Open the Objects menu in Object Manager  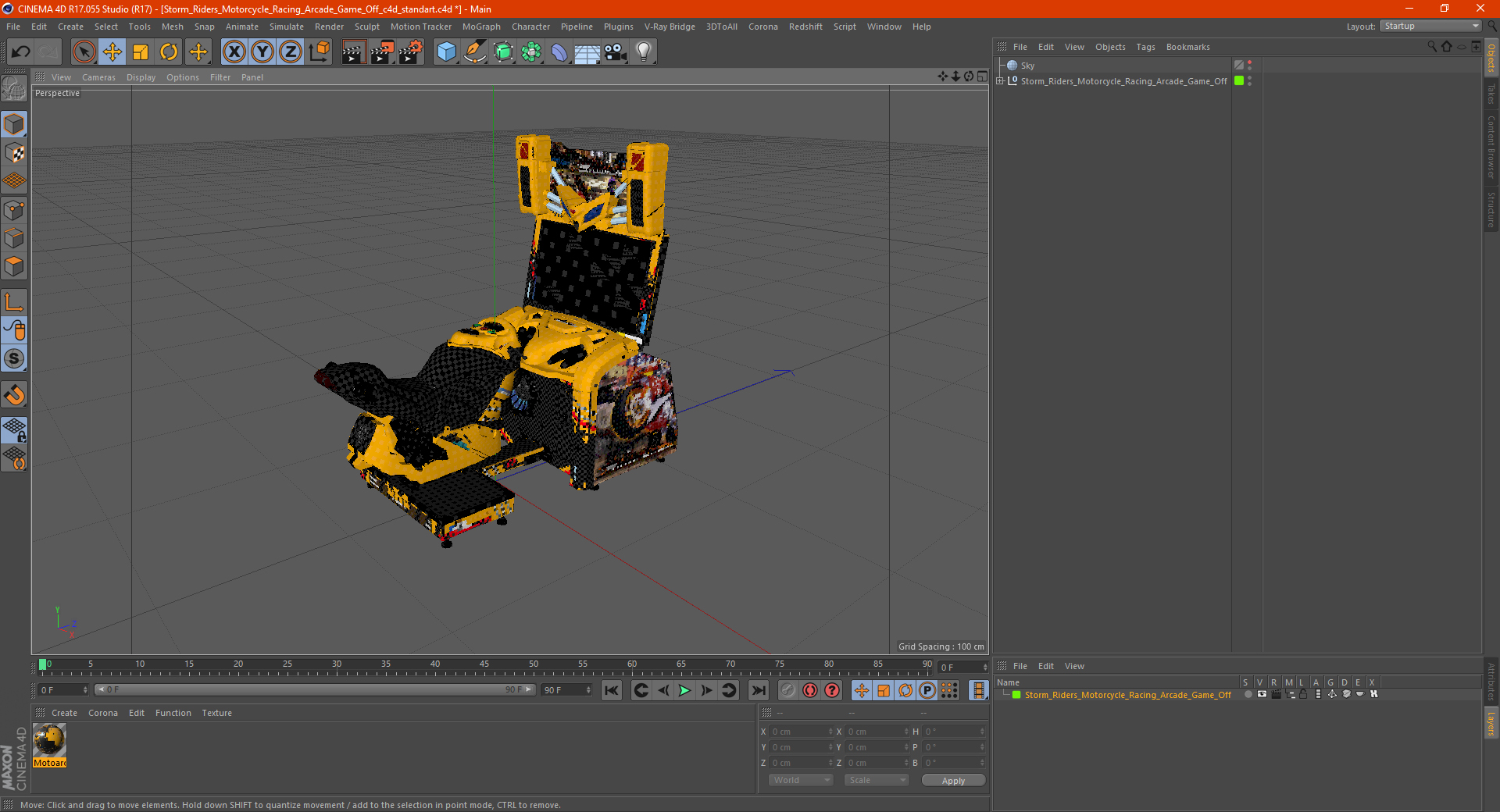coord(1110,47)
